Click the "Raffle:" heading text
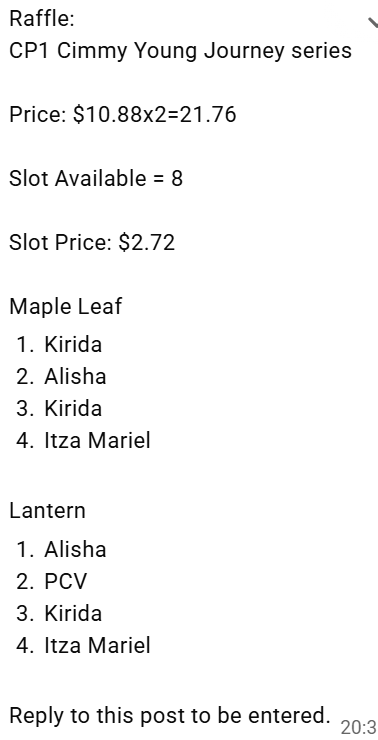The width and height of the screenshot is (378, 740). (42, 19)
